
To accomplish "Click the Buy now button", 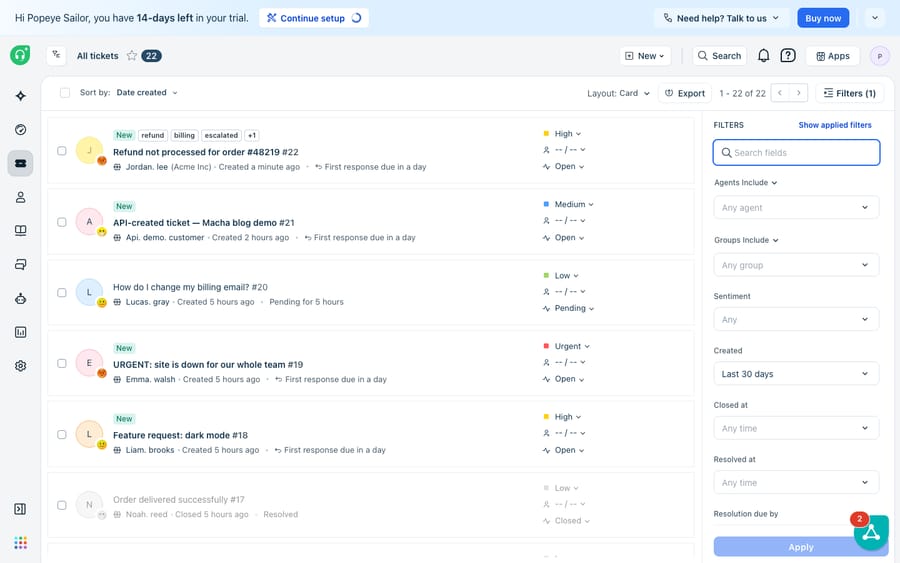I will [x=823, y=18].
